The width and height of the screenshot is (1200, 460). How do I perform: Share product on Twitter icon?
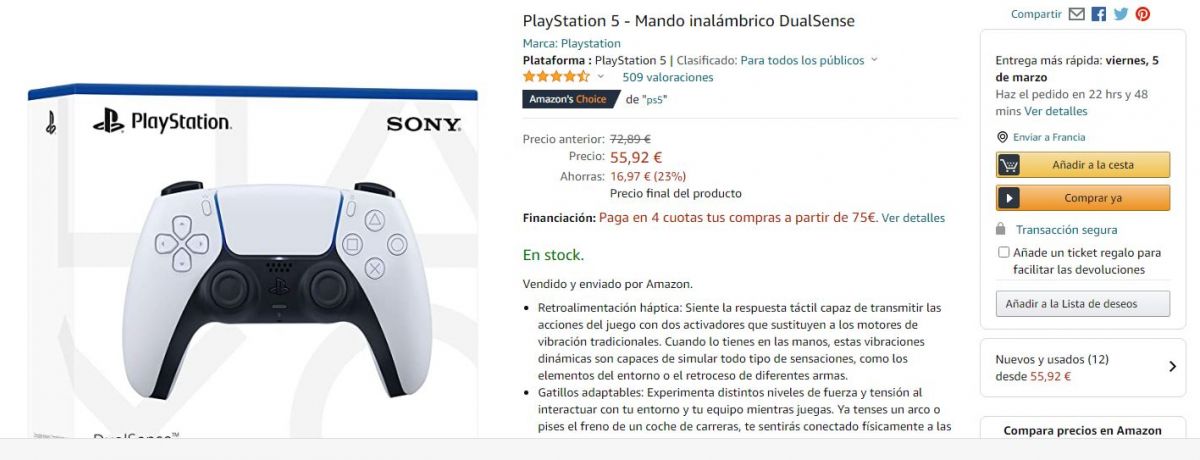click(1120, 14)
